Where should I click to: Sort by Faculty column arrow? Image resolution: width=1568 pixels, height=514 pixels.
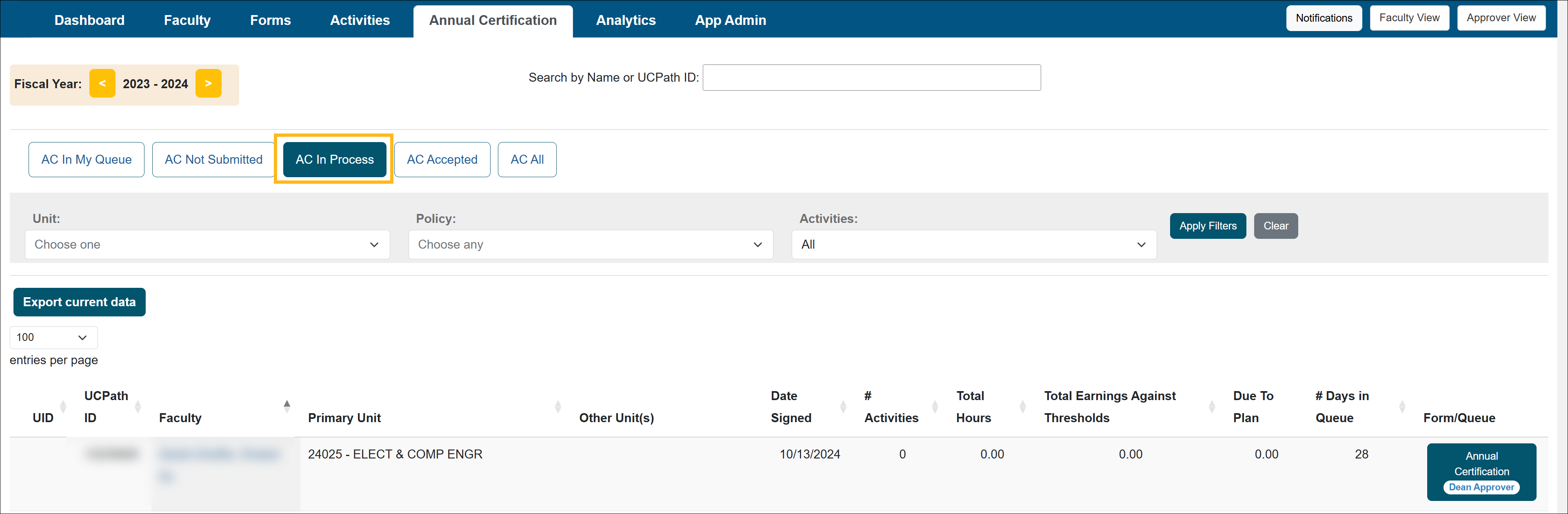coord(287,406)
